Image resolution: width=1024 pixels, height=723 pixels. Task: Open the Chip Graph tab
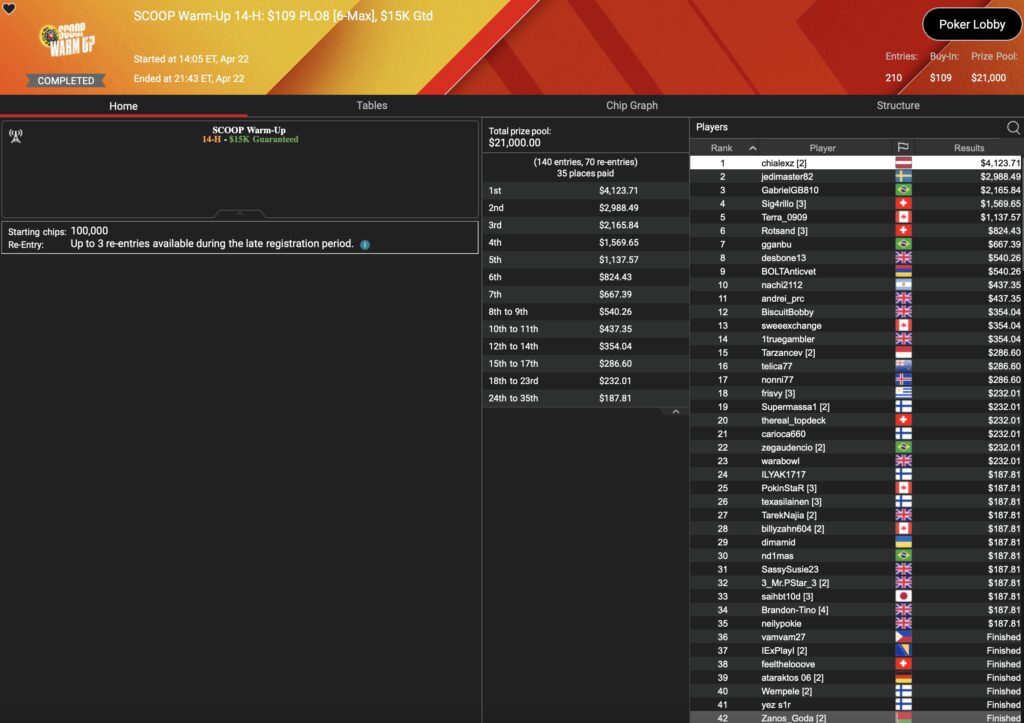point(632,106)
